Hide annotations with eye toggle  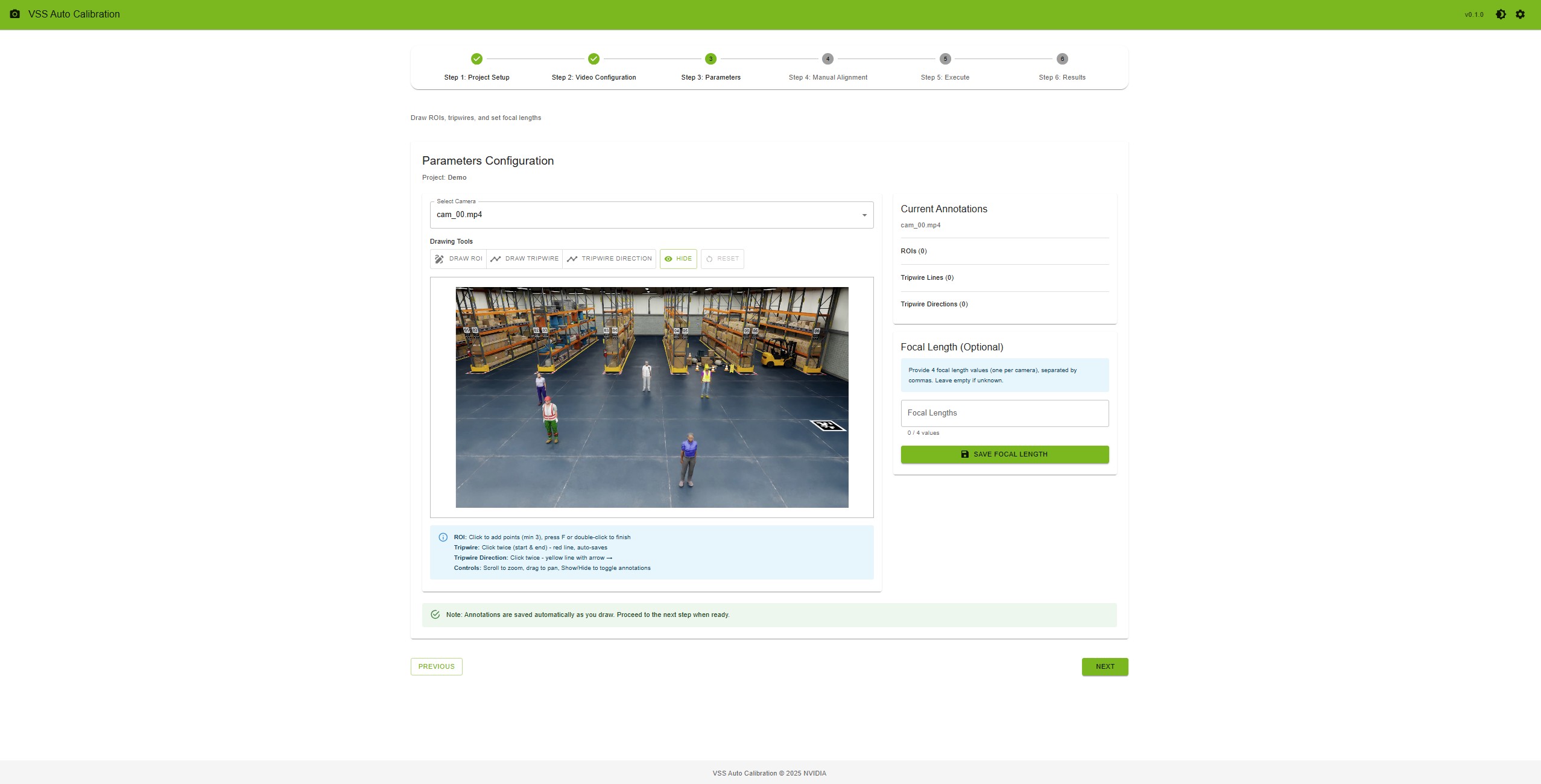678,259
